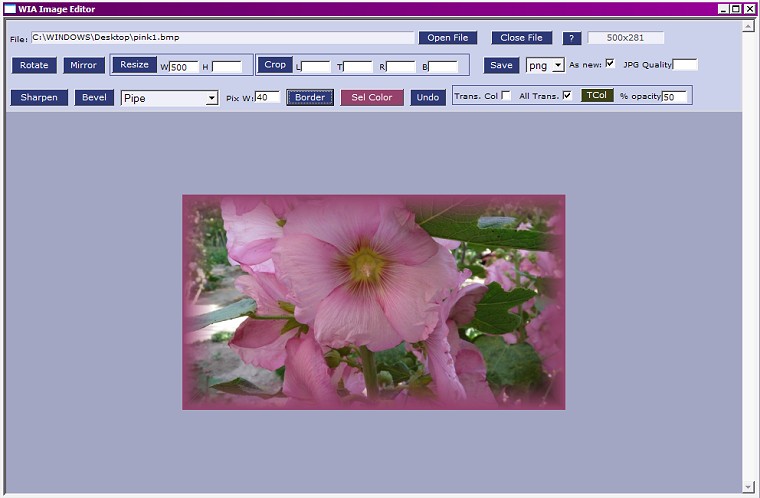The height and width of the screenshot is (498, 760).
Task: Toggle the As new checkbox
Action: 610,64
